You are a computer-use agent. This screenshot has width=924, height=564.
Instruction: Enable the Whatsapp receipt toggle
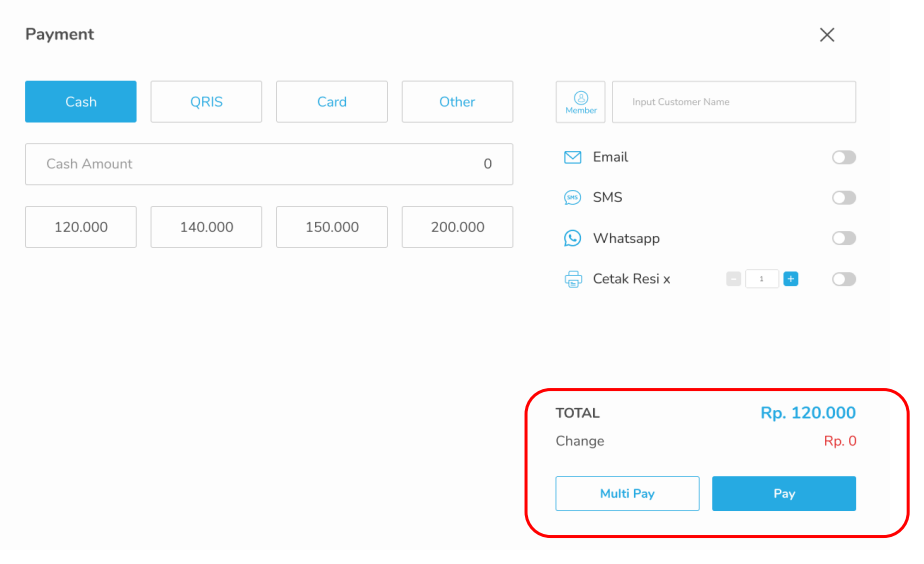click(844, 239)
